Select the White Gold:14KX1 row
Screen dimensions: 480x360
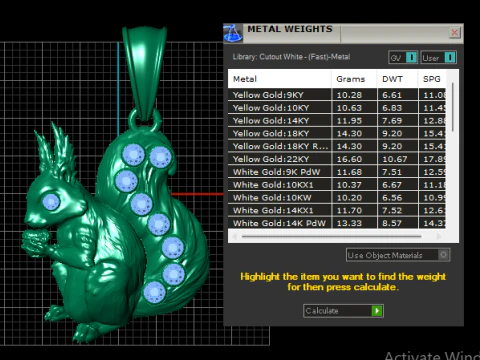tap(337, 210)
